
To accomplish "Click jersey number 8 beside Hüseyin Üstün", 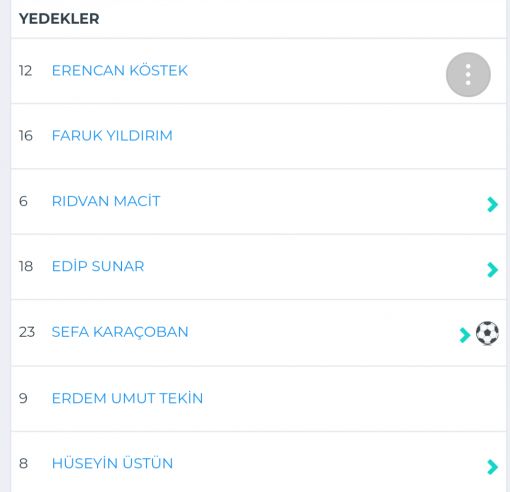I will coord(23,463).
